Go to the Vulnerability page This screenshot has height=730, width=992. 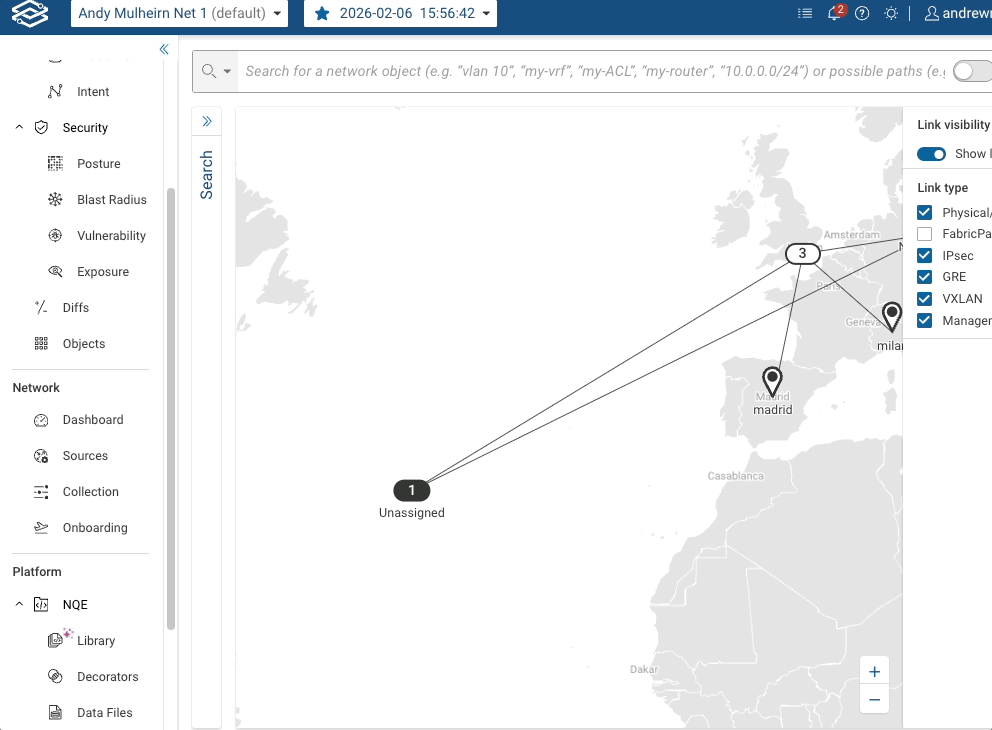[111, 236]
